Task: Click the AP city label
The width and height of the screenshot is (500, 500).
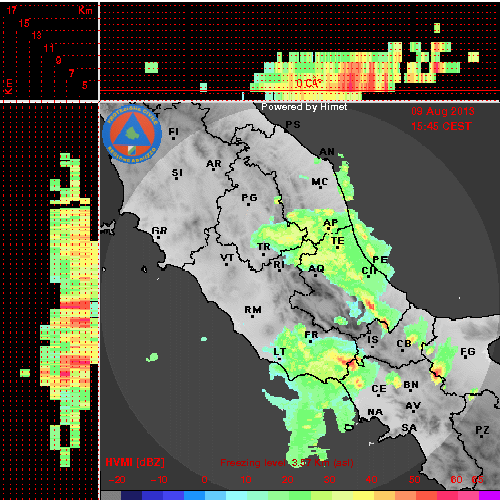Action: pos(331,223)
